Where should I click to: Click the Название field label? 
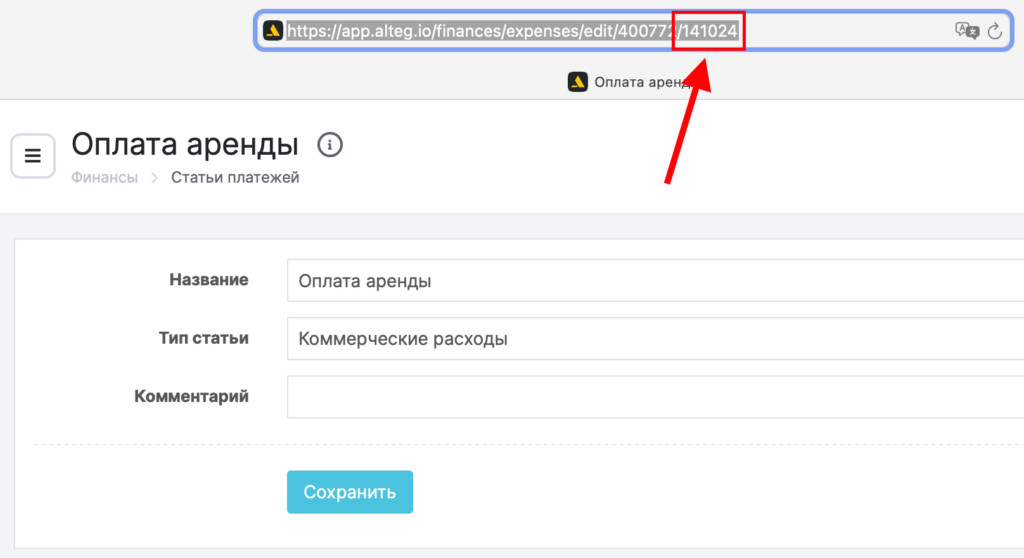pyautogui.click(x=208, y=280)
